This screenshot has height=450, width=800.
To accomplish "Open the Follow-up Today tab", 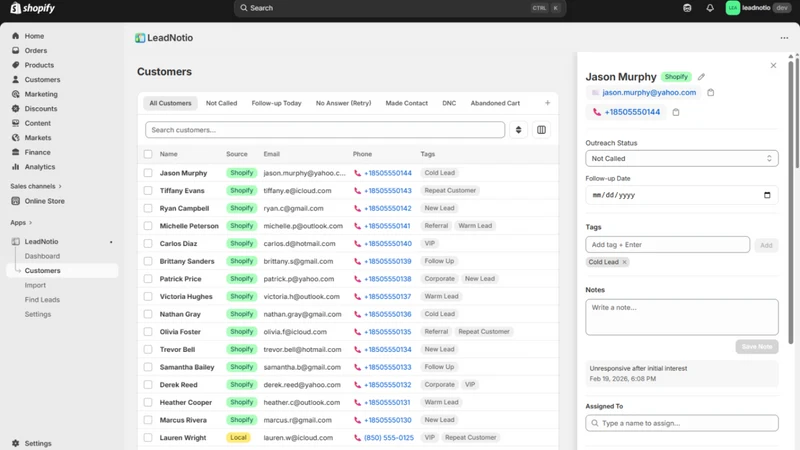I will click(276, 103).
